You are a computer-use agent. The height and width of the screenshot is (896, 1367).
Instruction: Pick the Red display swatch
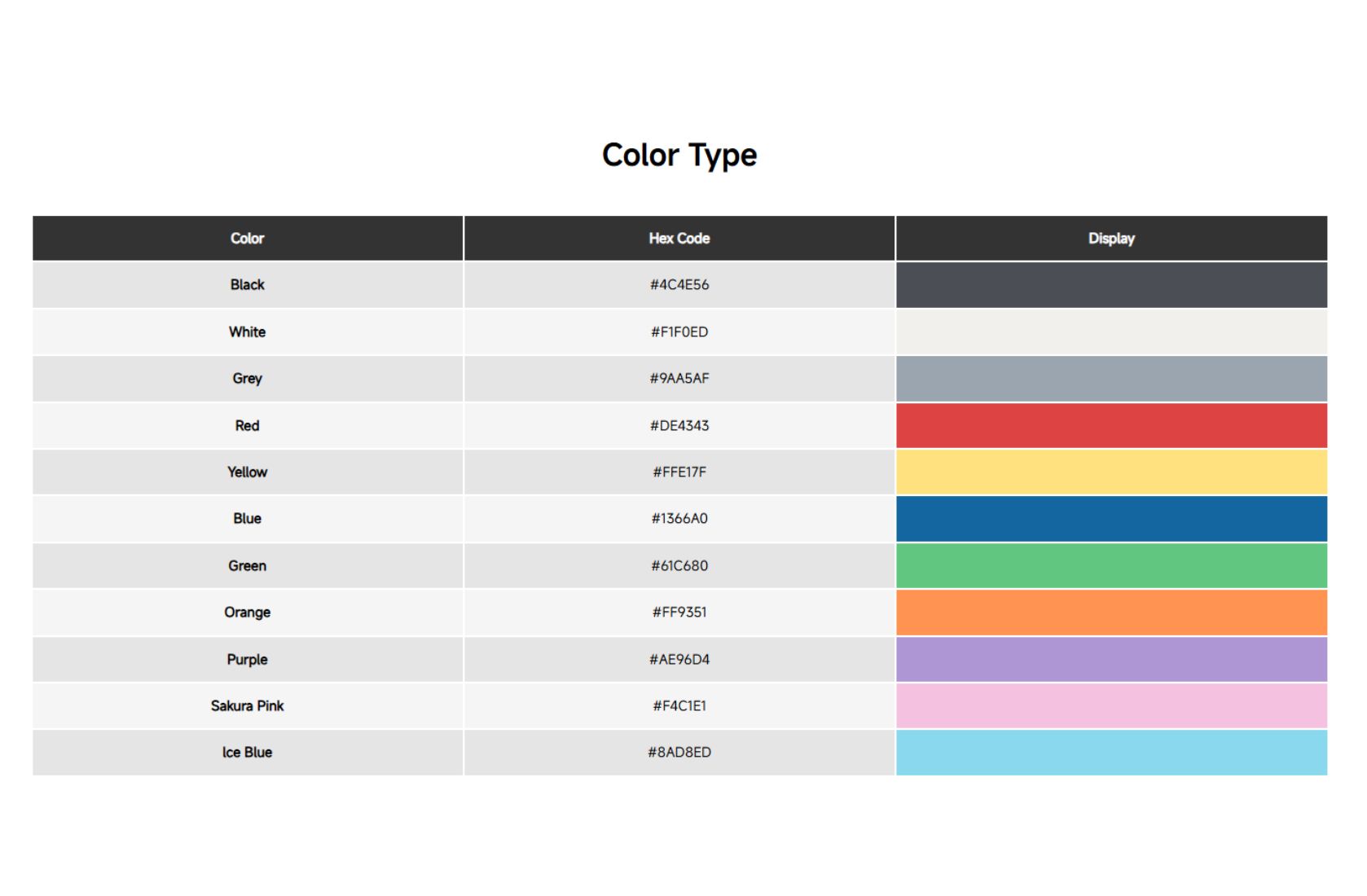[x=1110, y=425]
